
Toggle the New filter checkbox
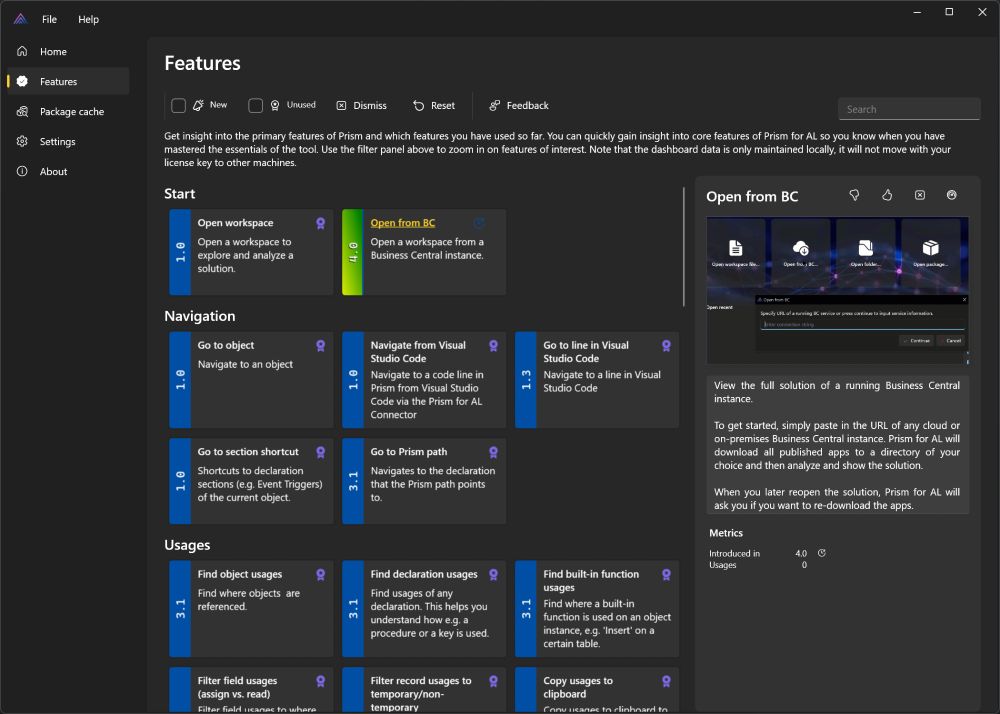[x=179, y=105]
